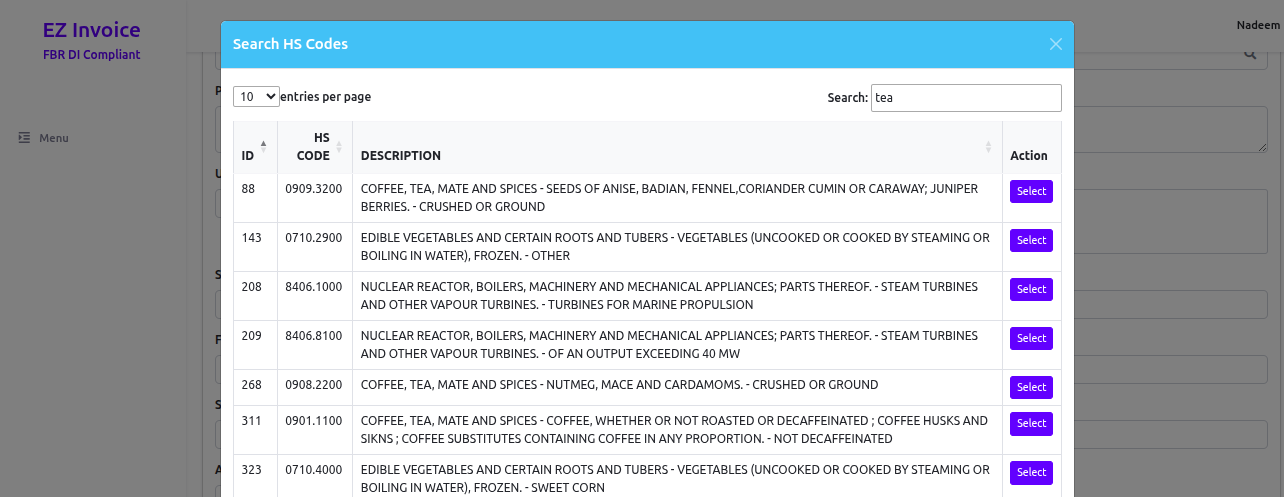
Task: Open the Nadeem user menu
Action: [x=1257, y=24]
